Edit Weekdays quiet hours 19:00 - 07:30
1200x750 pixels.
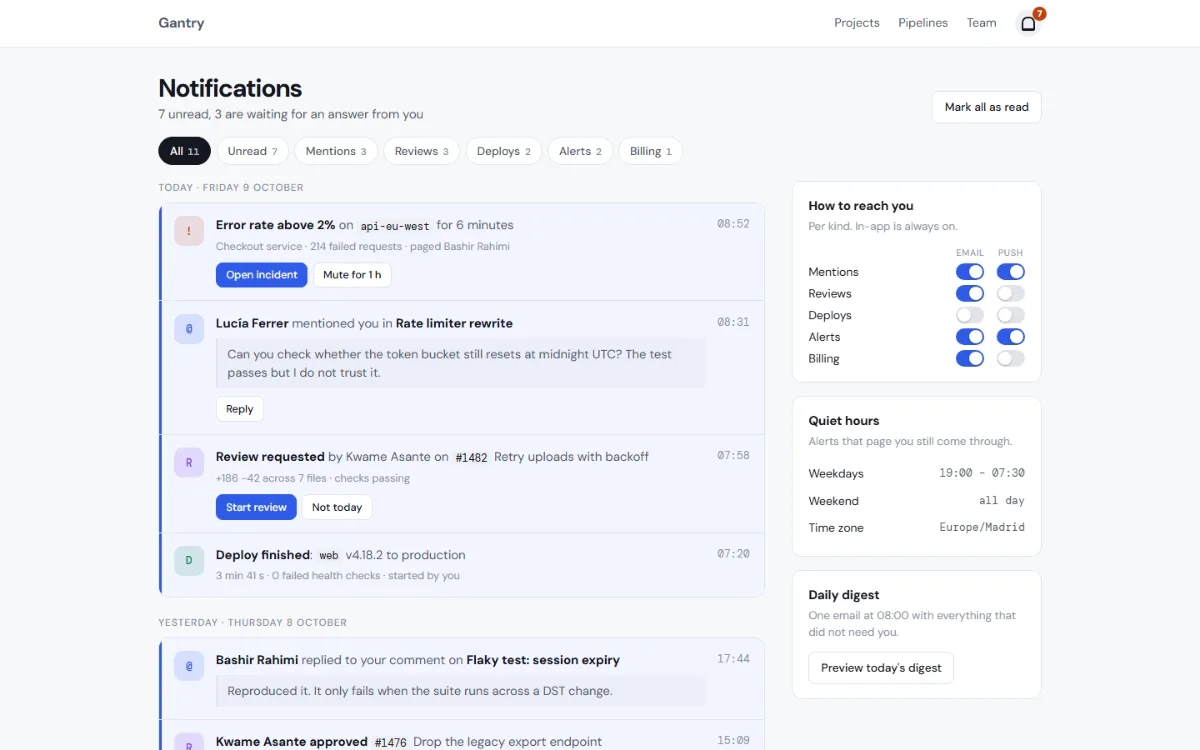982,473
